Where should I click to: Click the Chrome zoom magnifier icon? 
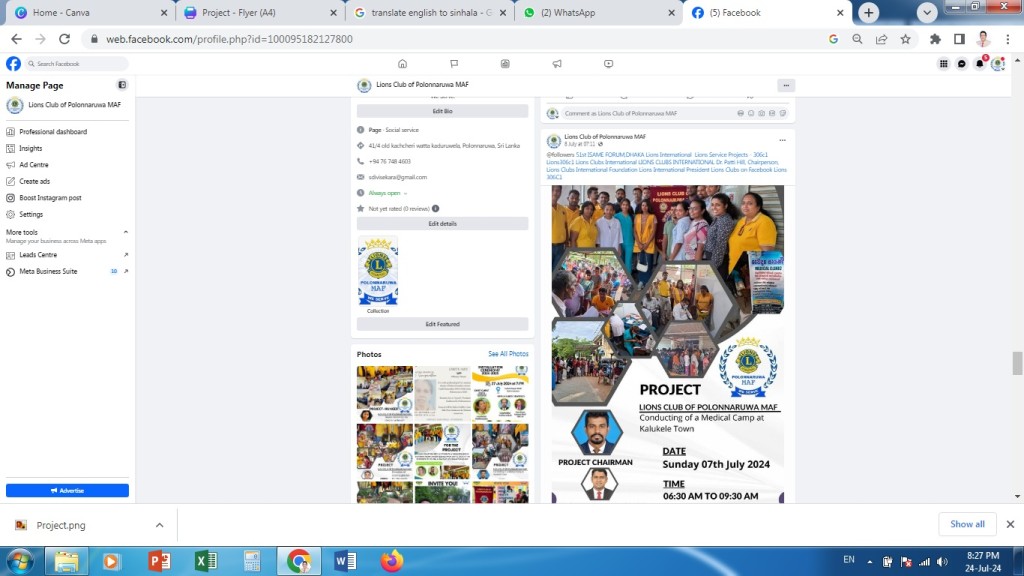(x=857, y=39)
